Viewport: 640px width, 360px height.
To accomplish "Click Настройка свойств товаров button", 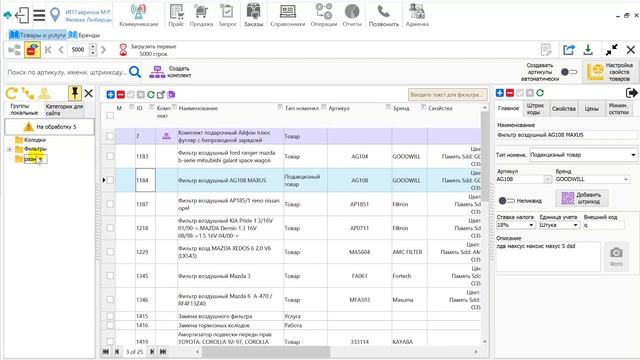I will tap(610, 72).
